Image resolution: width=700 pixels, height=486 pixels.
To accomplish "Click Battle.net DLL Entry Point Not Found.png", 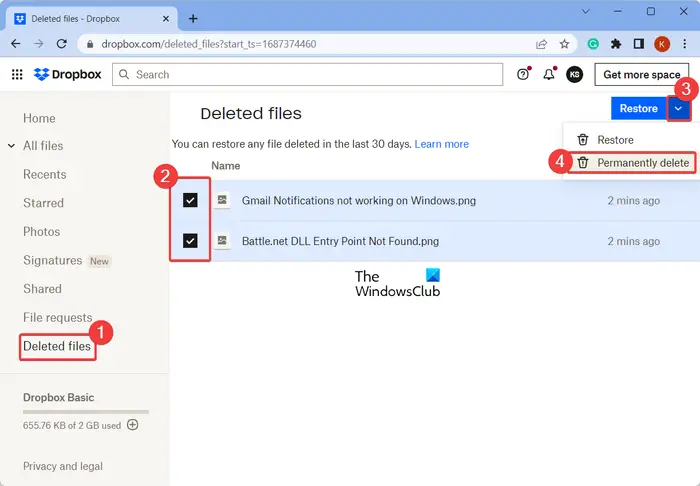I will pos(340,241).
